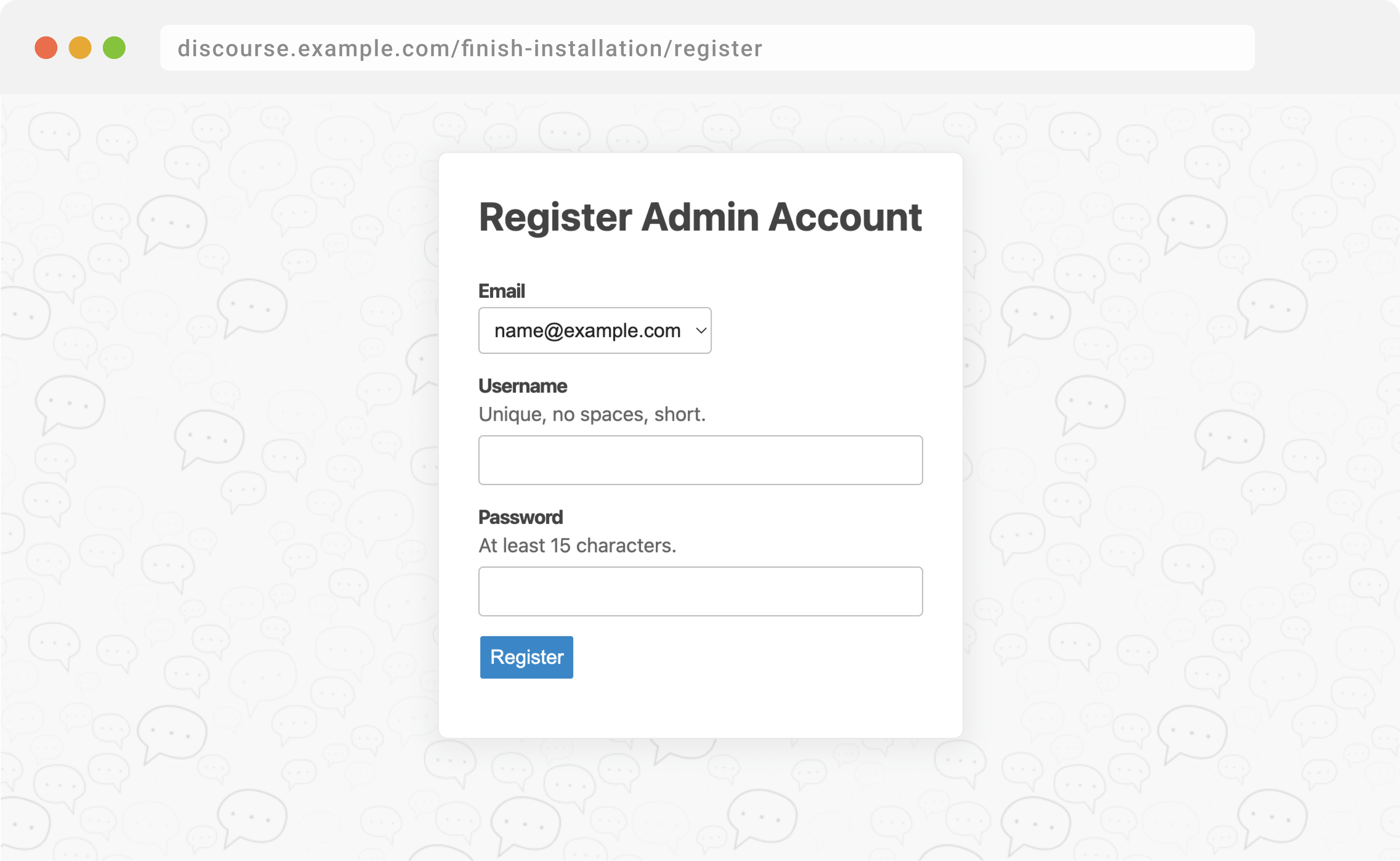This screenshot has width=1400, height=861.
Task: Click the discourse.example.com URL text
Action: pos(470,48)
